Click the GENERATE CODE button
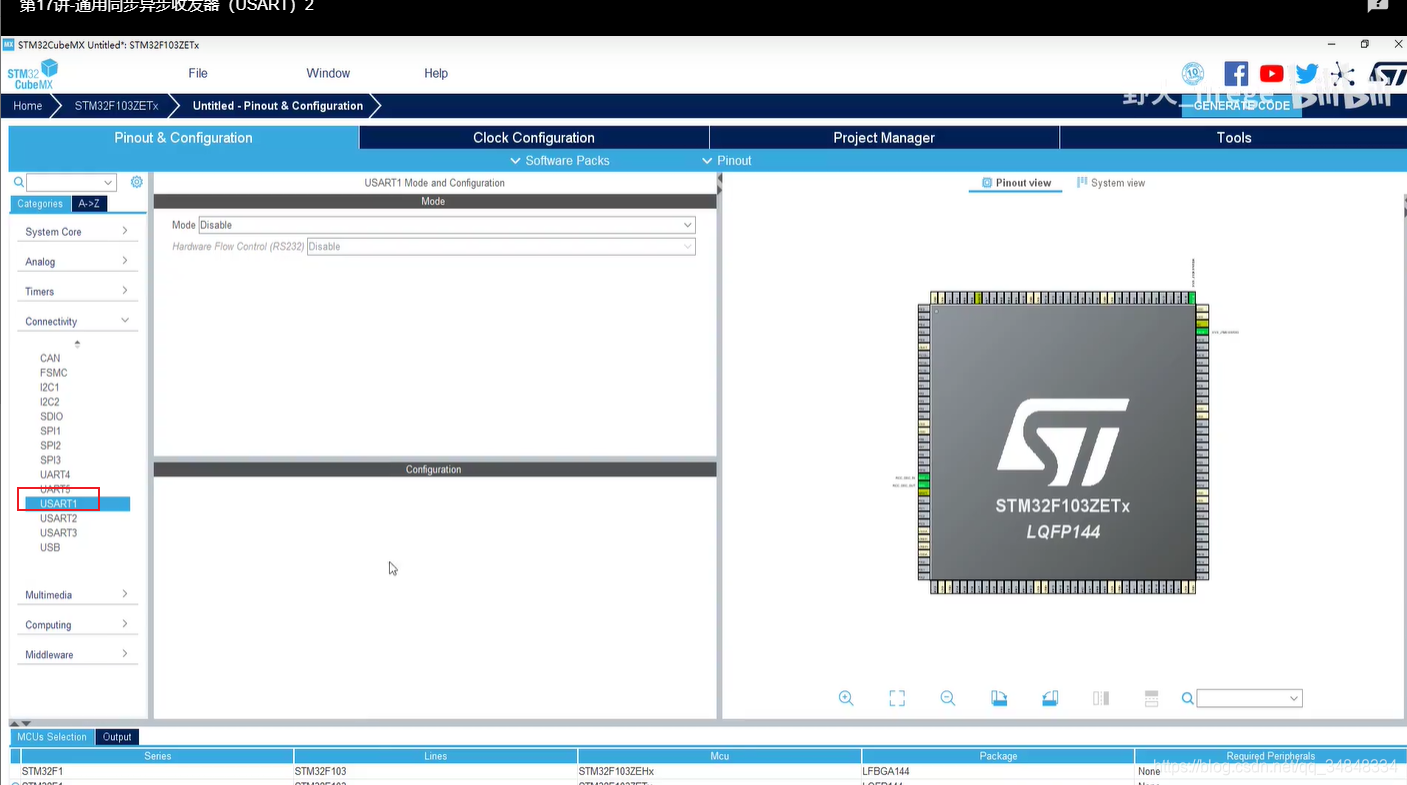 point(1242,105)
